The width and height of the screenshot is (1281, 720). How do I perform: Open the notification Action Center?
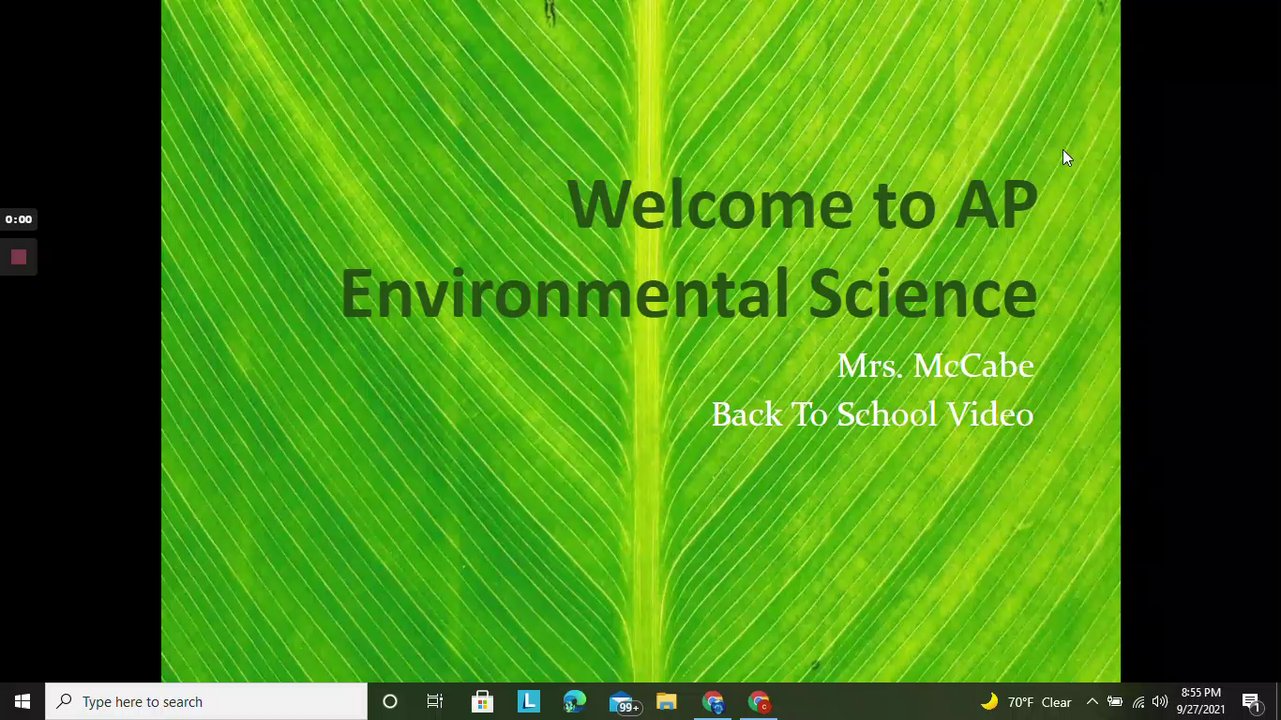point(1251,702)
